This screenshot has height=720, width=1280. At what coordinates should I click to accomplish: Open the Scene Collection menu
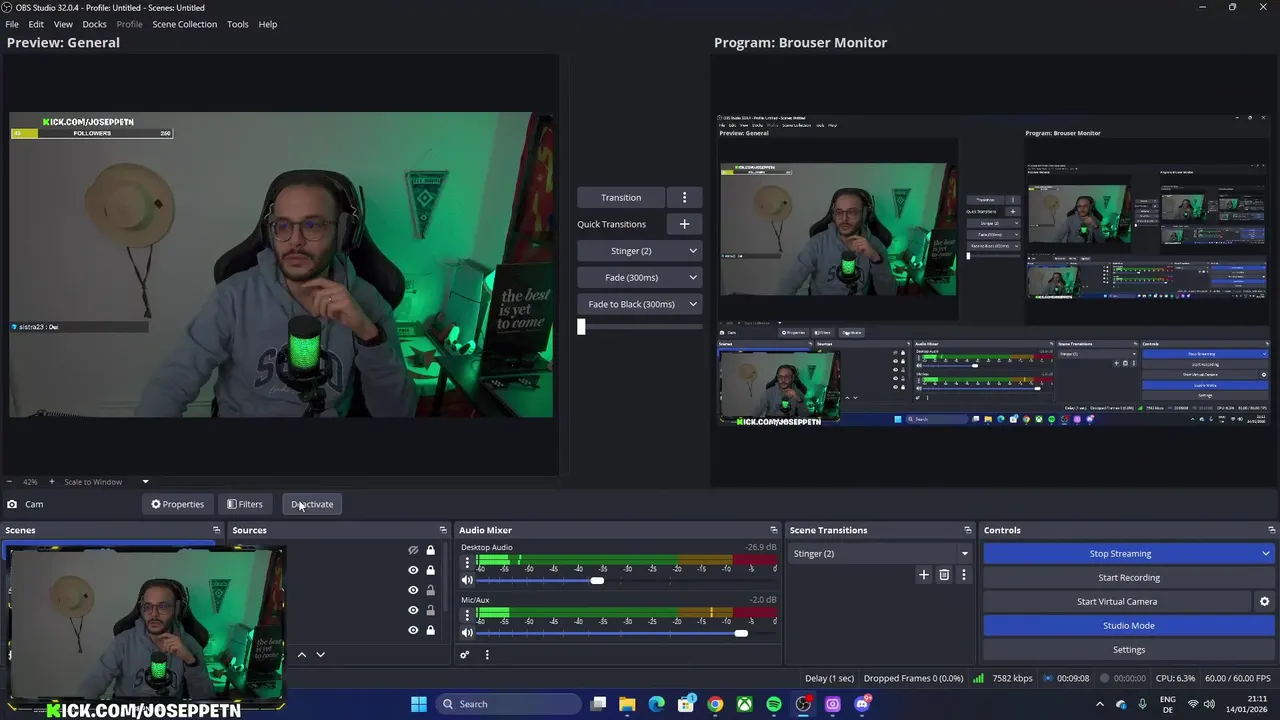pos(184,24)
